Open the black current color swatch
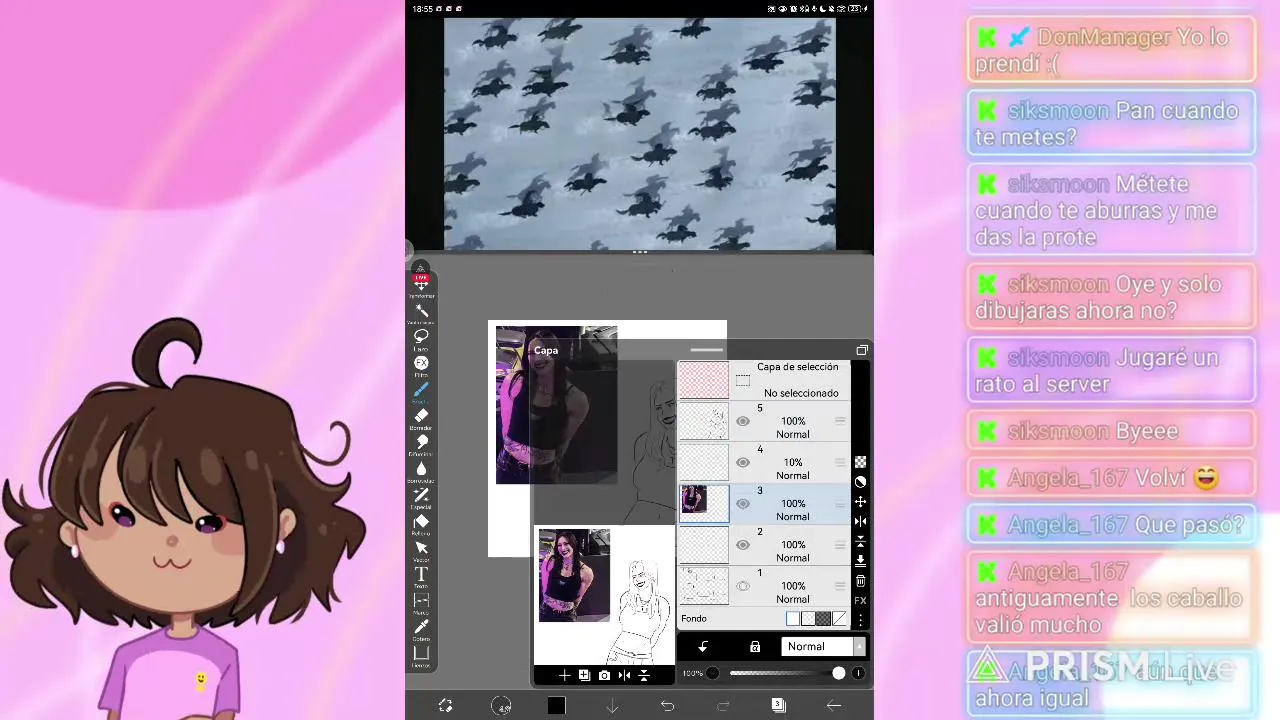 pyautogui.click(x=557, y=706)
